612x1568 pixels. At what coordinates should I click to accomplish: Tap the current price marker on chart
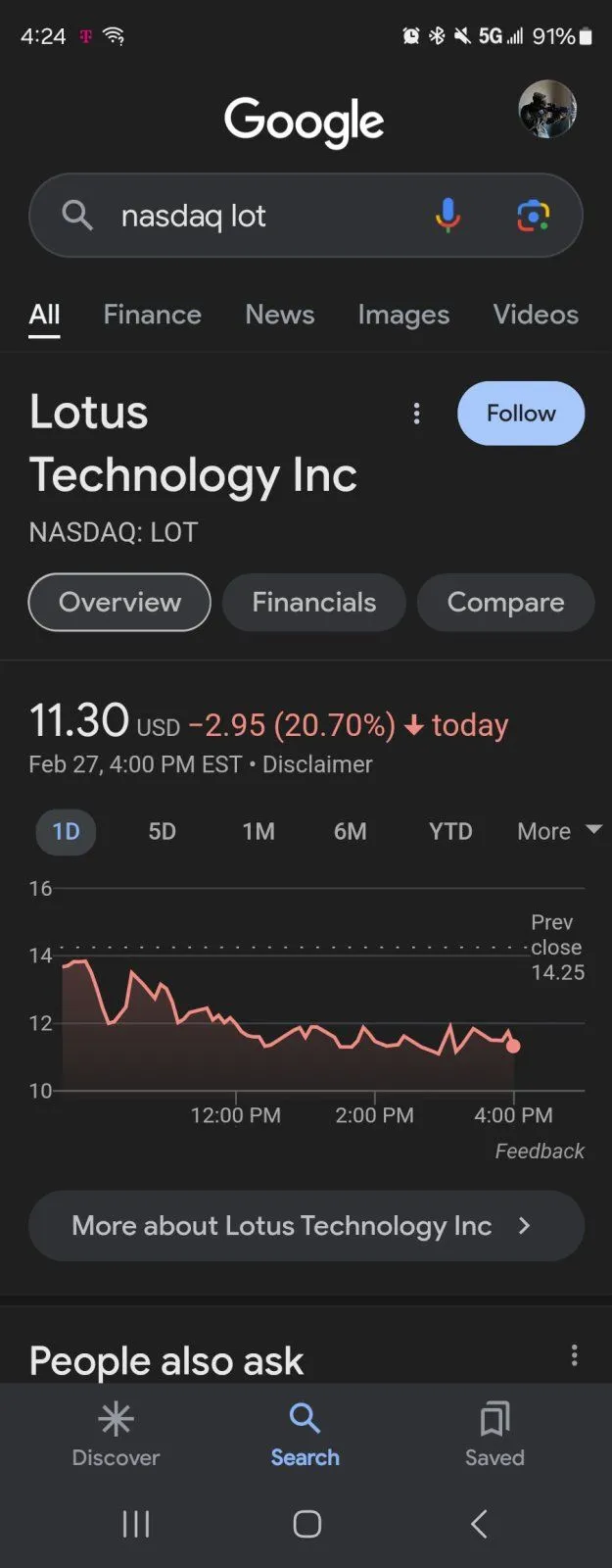tap(513, 1046)
